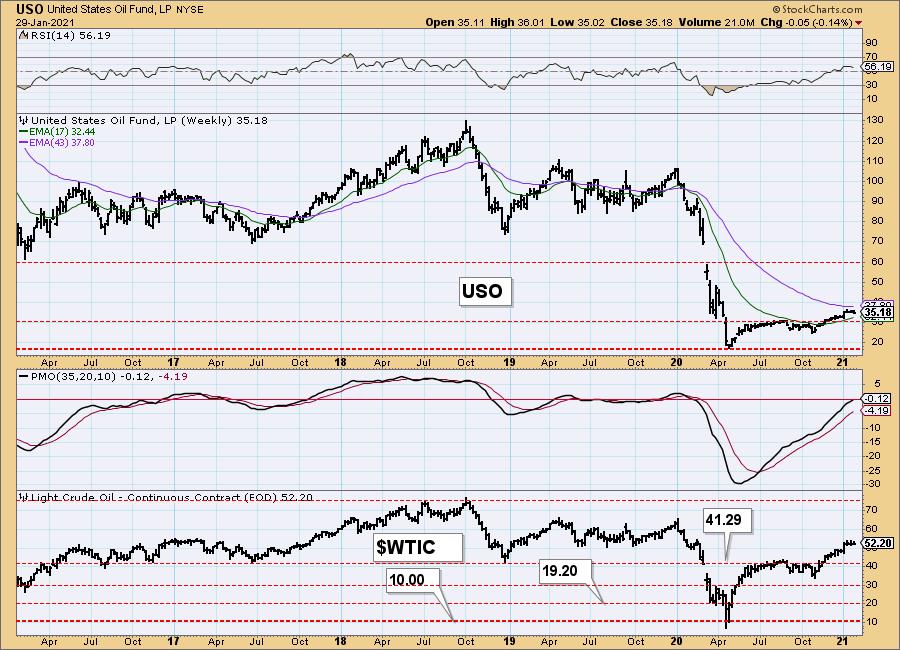Click the Close 35.18 header value

pos(642,22)
